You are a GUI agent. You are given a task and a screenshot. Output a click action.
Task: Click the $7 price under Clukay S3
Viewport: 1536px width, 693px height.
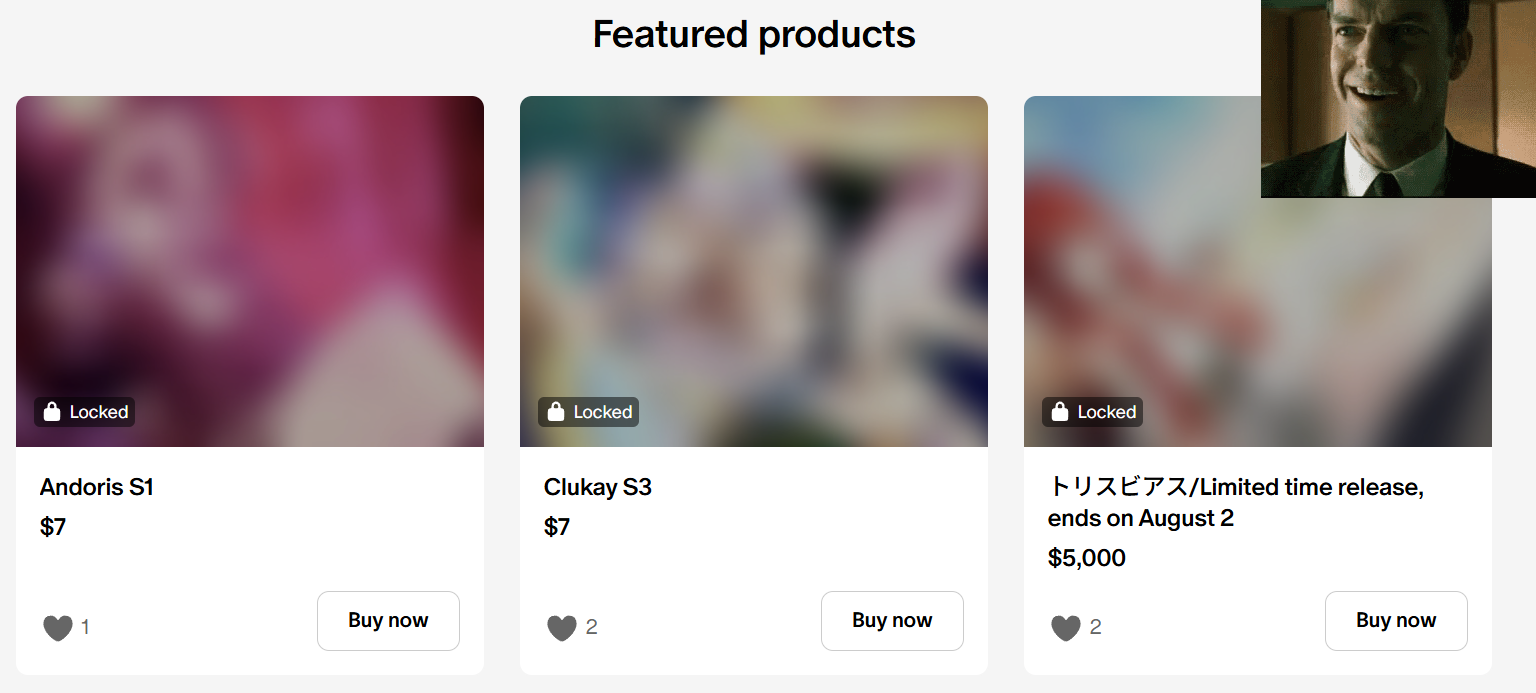pos(557,527)
